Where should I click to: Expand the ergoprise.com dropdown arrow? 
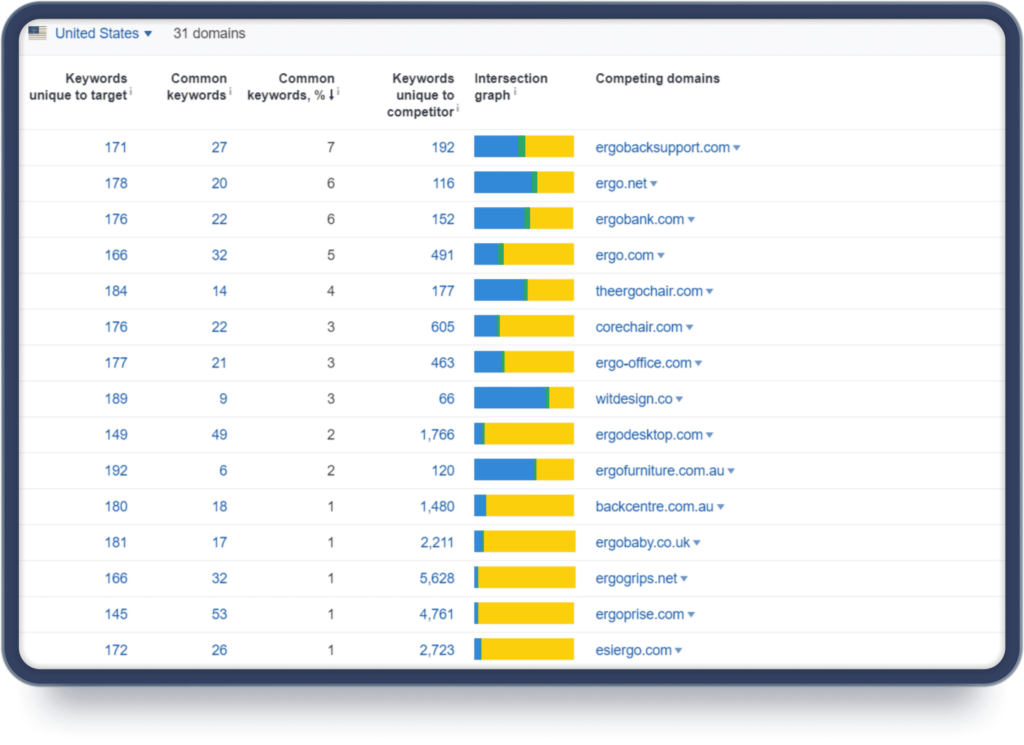[x=691, y=615]
